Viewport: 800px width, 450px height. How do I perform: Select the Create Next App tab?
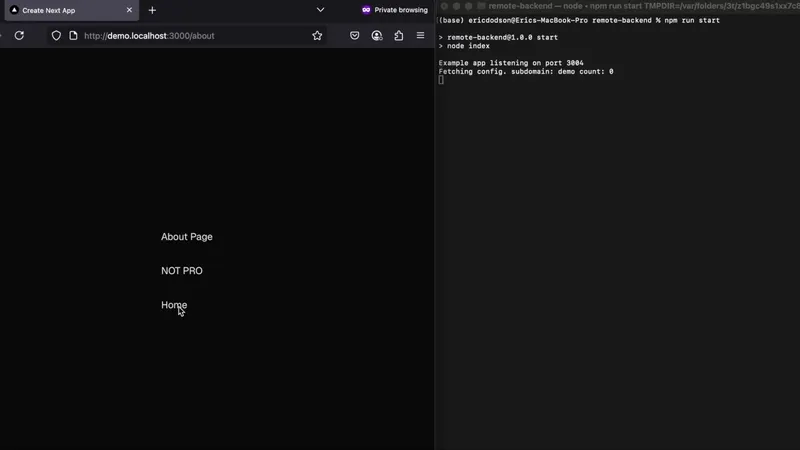coord(71,10)
